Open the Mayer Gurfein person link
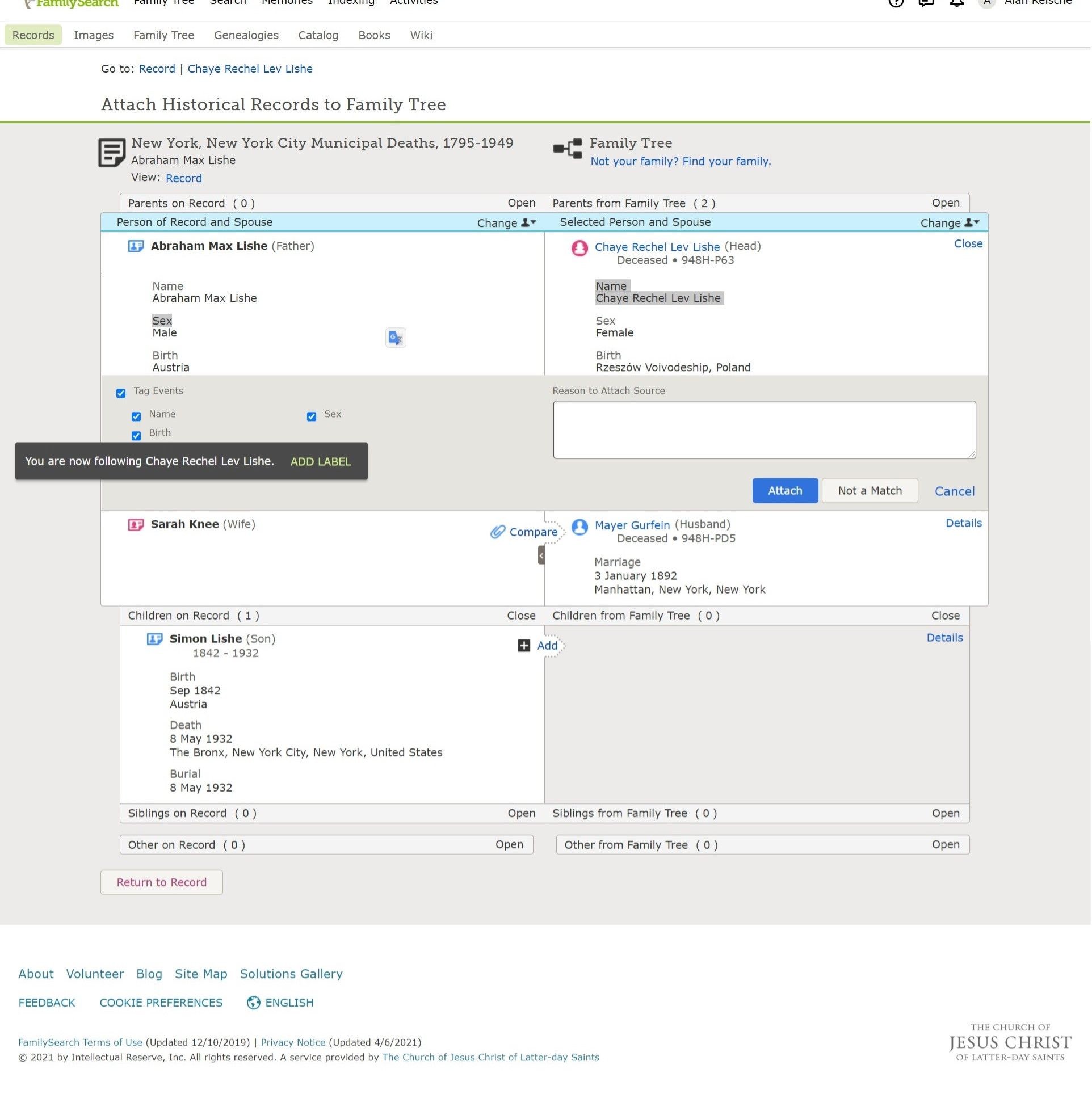Viewport: 1092px width, 1107px height. coord(632,525)
